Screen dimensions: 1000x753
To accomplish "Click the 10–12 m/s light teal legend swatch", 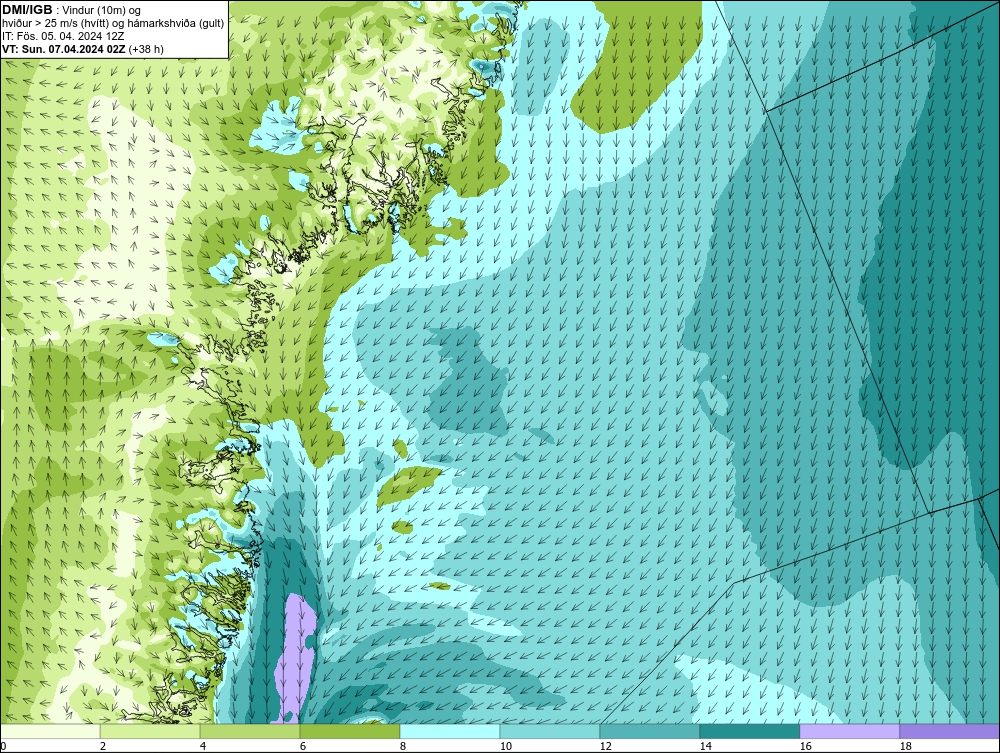I will point(550,731).
